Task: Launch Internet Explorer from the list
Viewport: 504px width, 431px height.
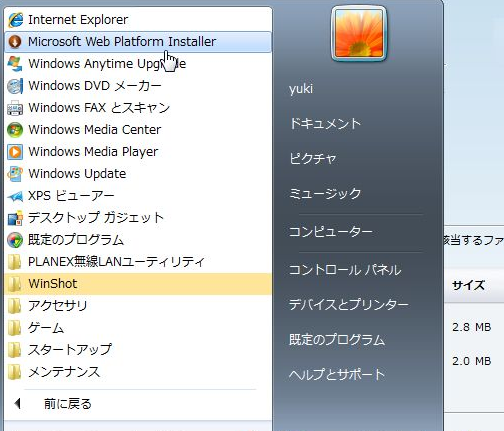Action: click(138, 20)
